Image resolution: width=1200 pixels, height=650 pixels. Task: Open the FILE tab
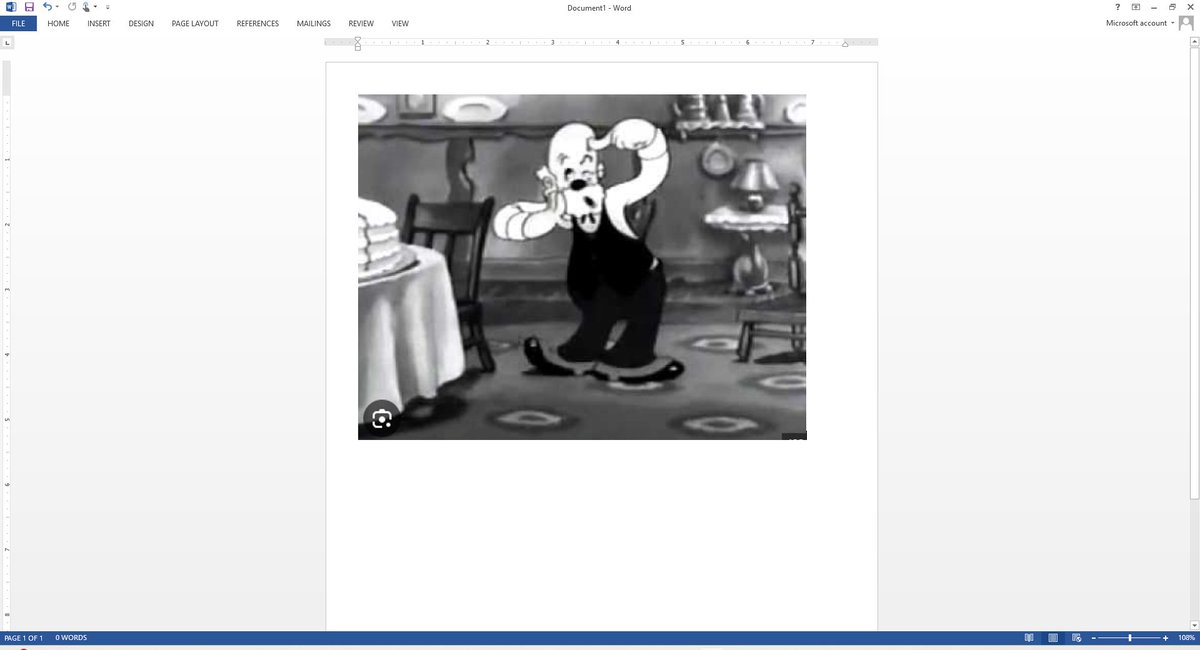point(18,23)
